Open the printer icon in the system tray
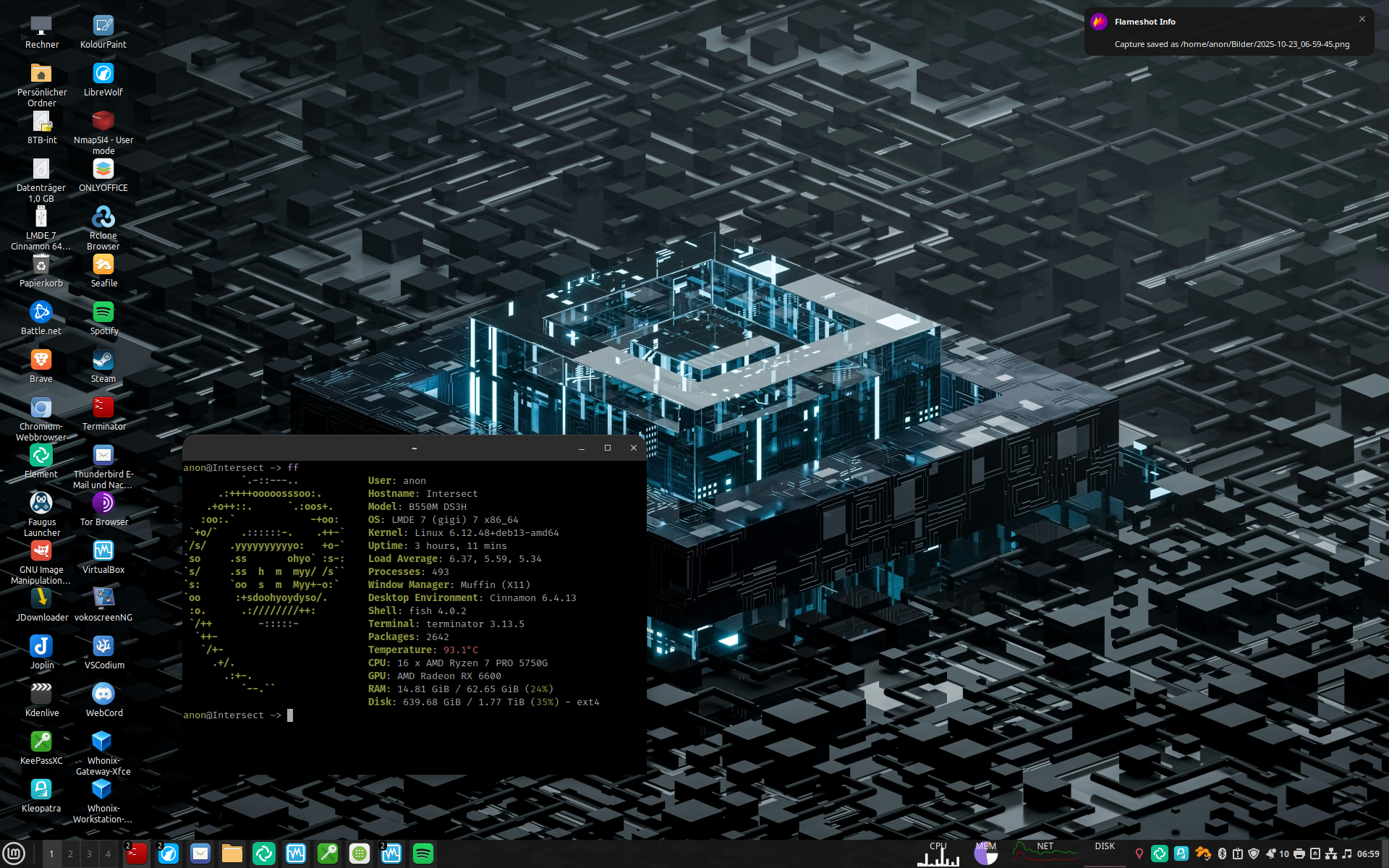Image resolution: width=1389 pixels, height=868 pixels. click(x=1299, y=854)
